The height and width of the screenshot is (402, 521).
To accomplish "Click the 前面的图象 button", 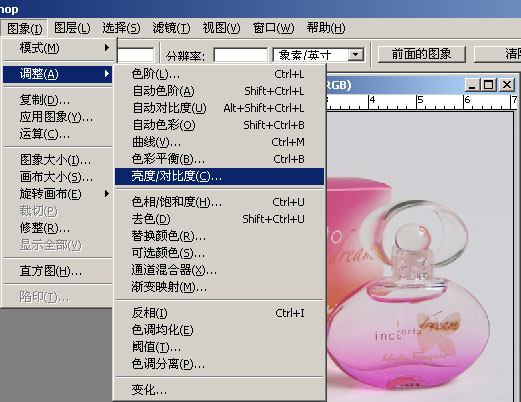I will click(421, 54).
